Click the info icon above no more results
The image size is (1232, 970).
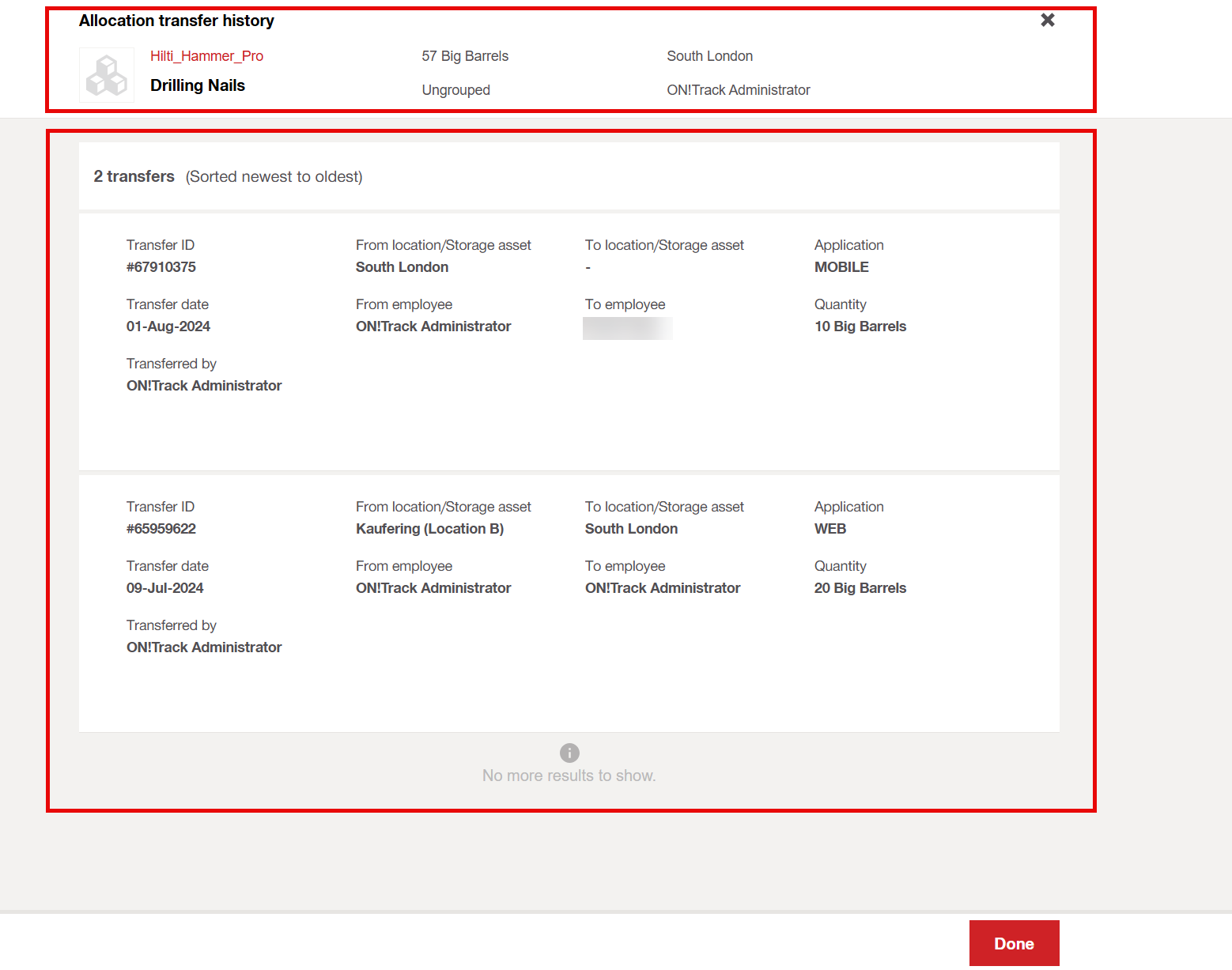tap(569, 753)
